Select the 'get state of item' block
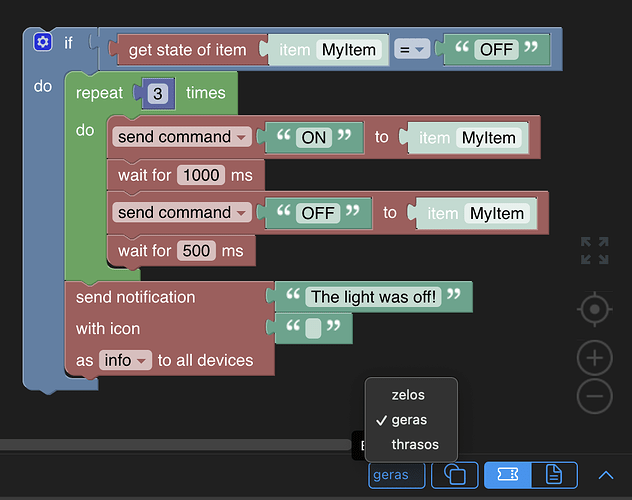This screenshot has height=500, width=632. click(187, 50)
